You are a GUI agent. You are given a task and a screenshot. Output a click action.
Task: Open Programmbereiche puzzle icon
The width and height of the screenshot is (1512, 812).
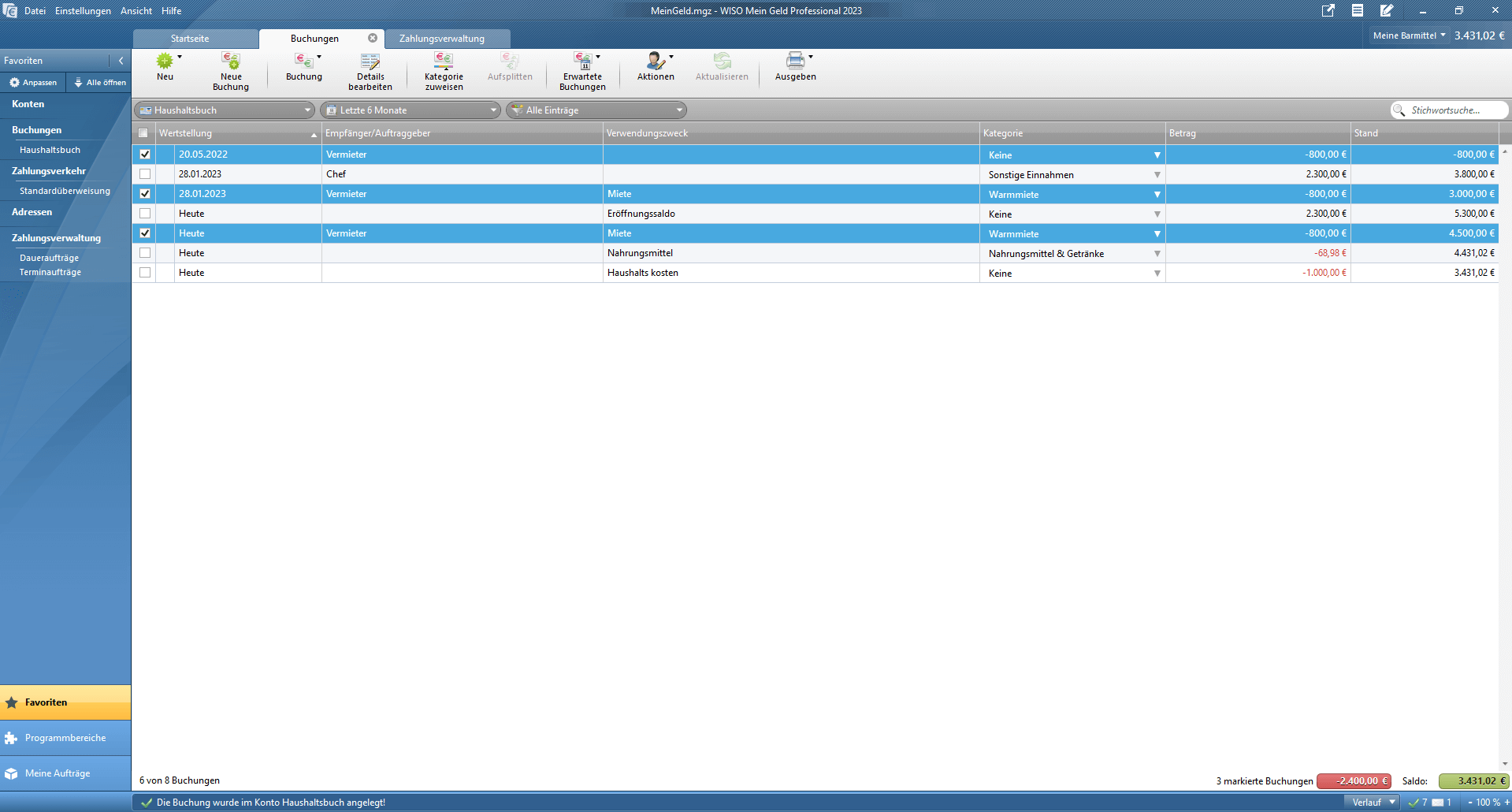point(11,738)
